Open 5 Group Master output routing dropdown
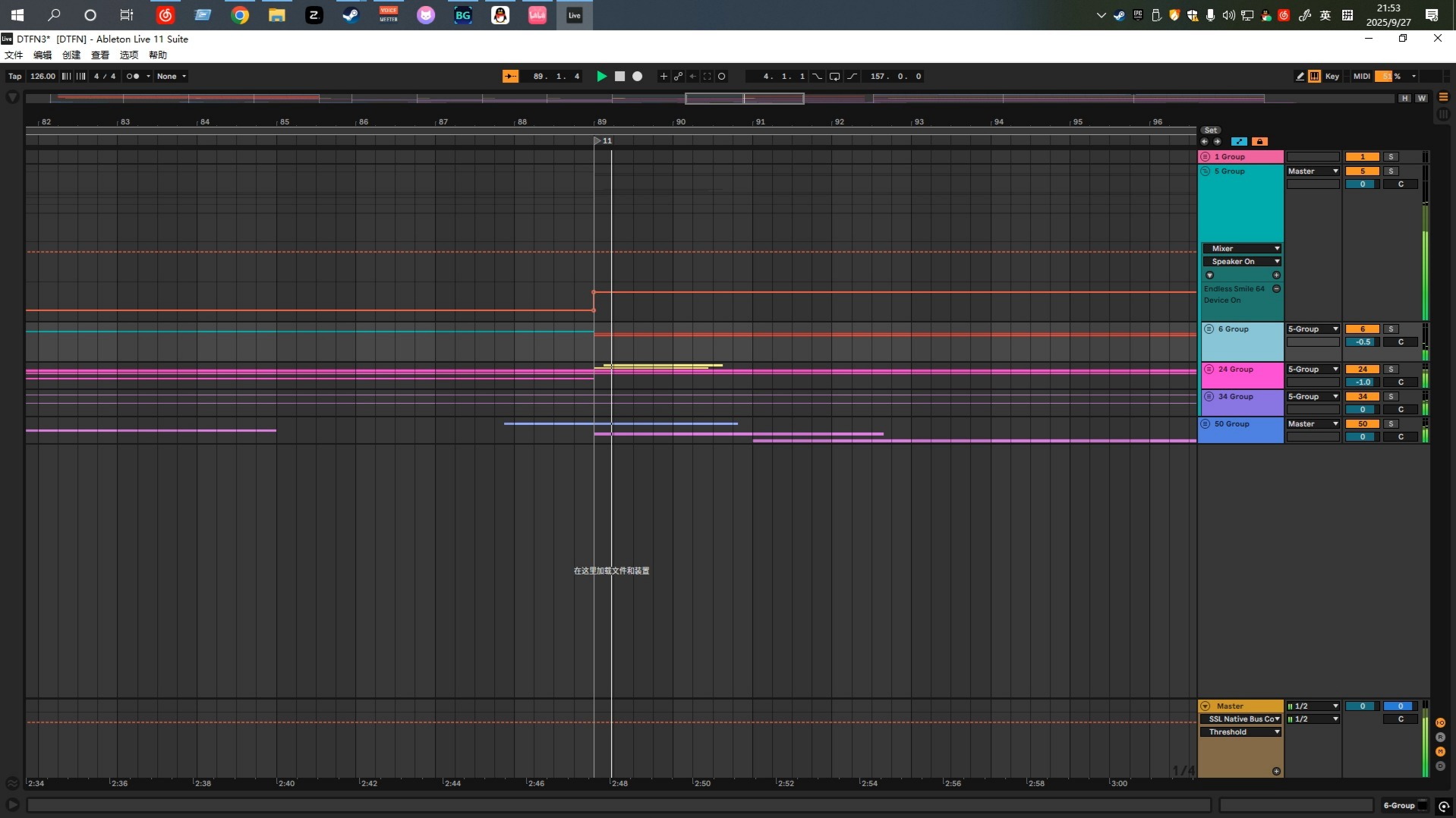This screenshot has height=818, width=1456. (1313, 171)
